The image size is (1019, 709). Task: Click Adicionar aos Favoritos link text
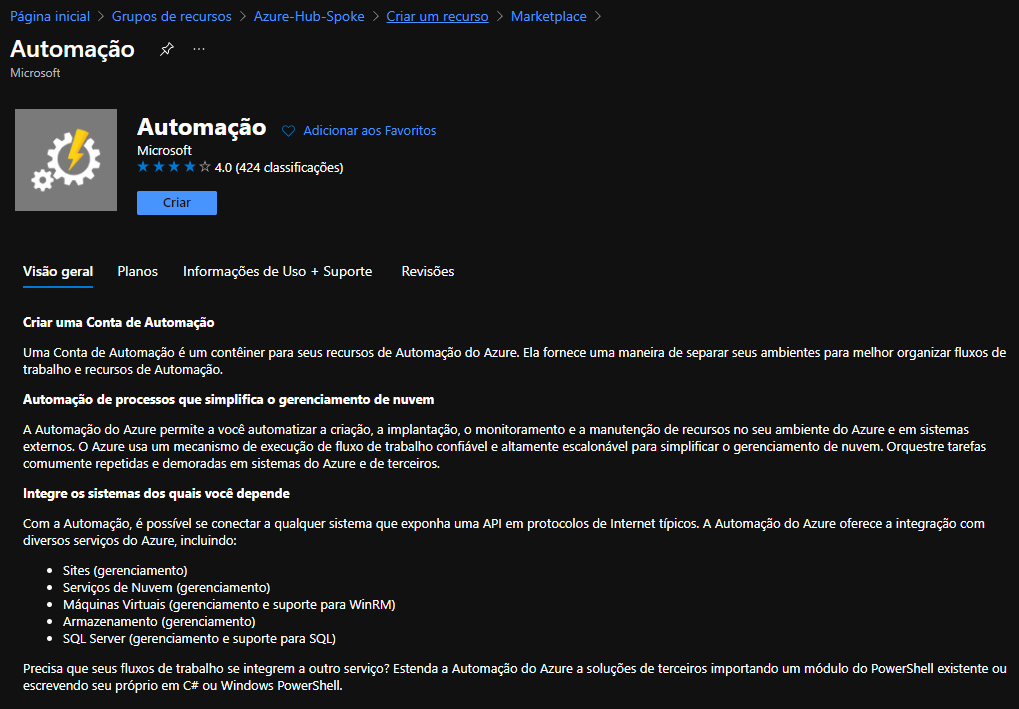[369, 131]
